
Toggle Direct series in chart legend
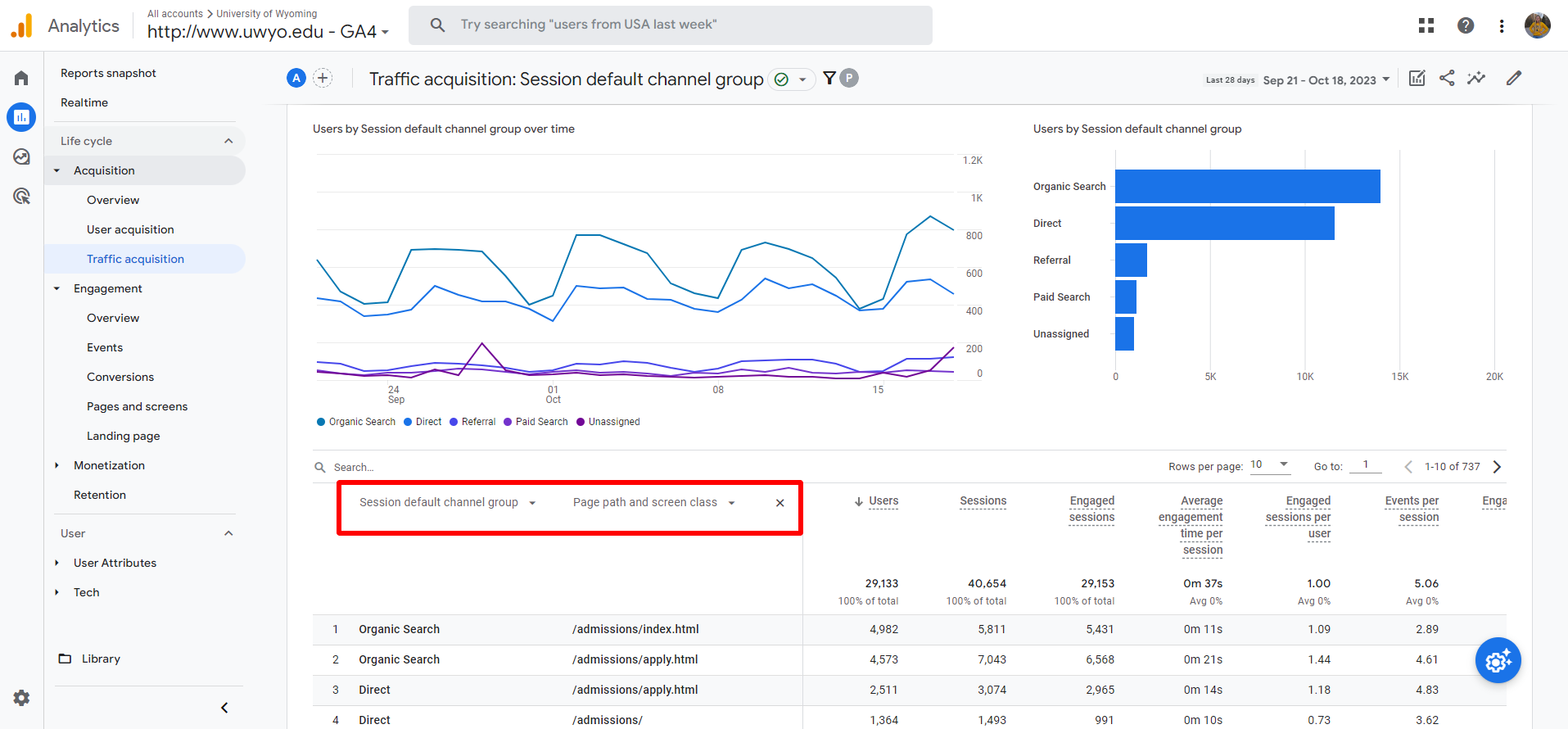[423, 422]
